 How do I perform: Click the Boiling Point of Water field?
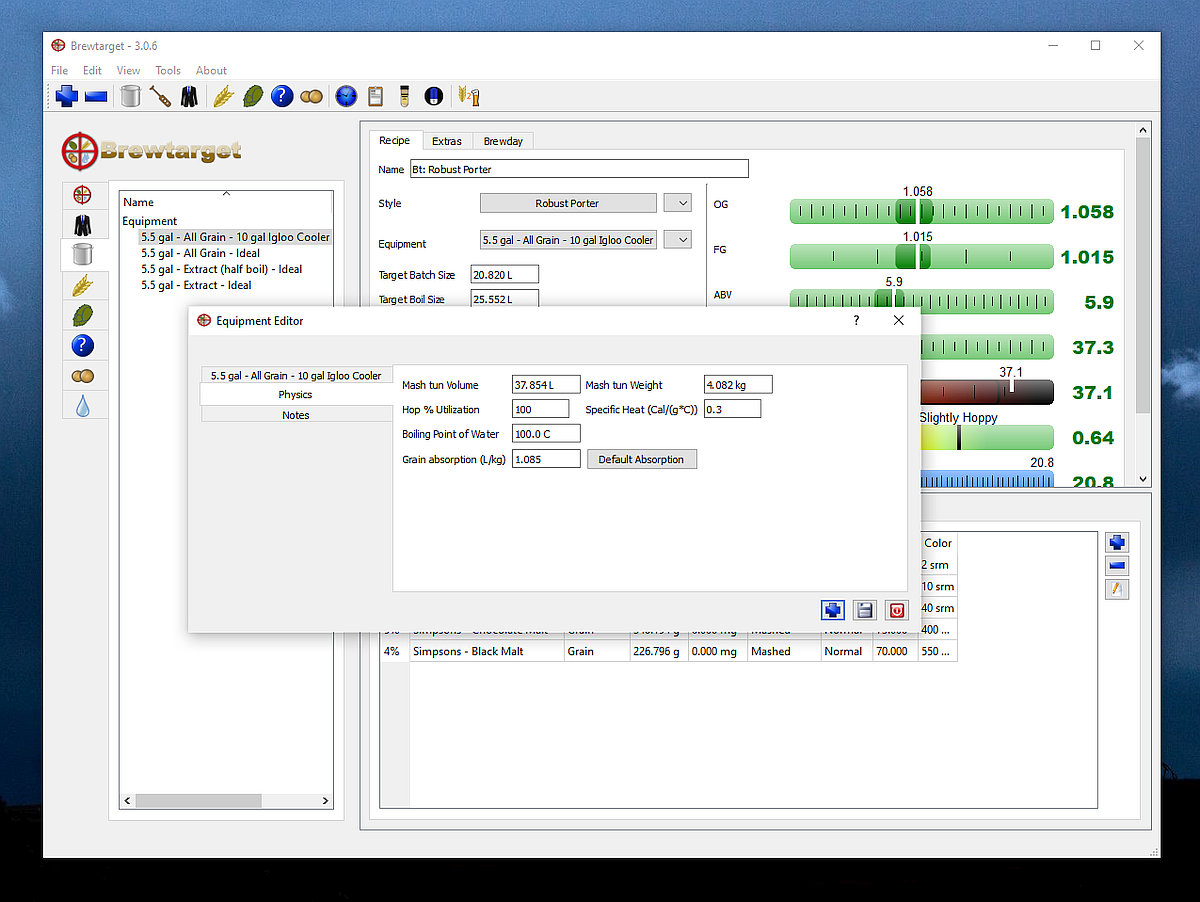[x=546, y=434]
